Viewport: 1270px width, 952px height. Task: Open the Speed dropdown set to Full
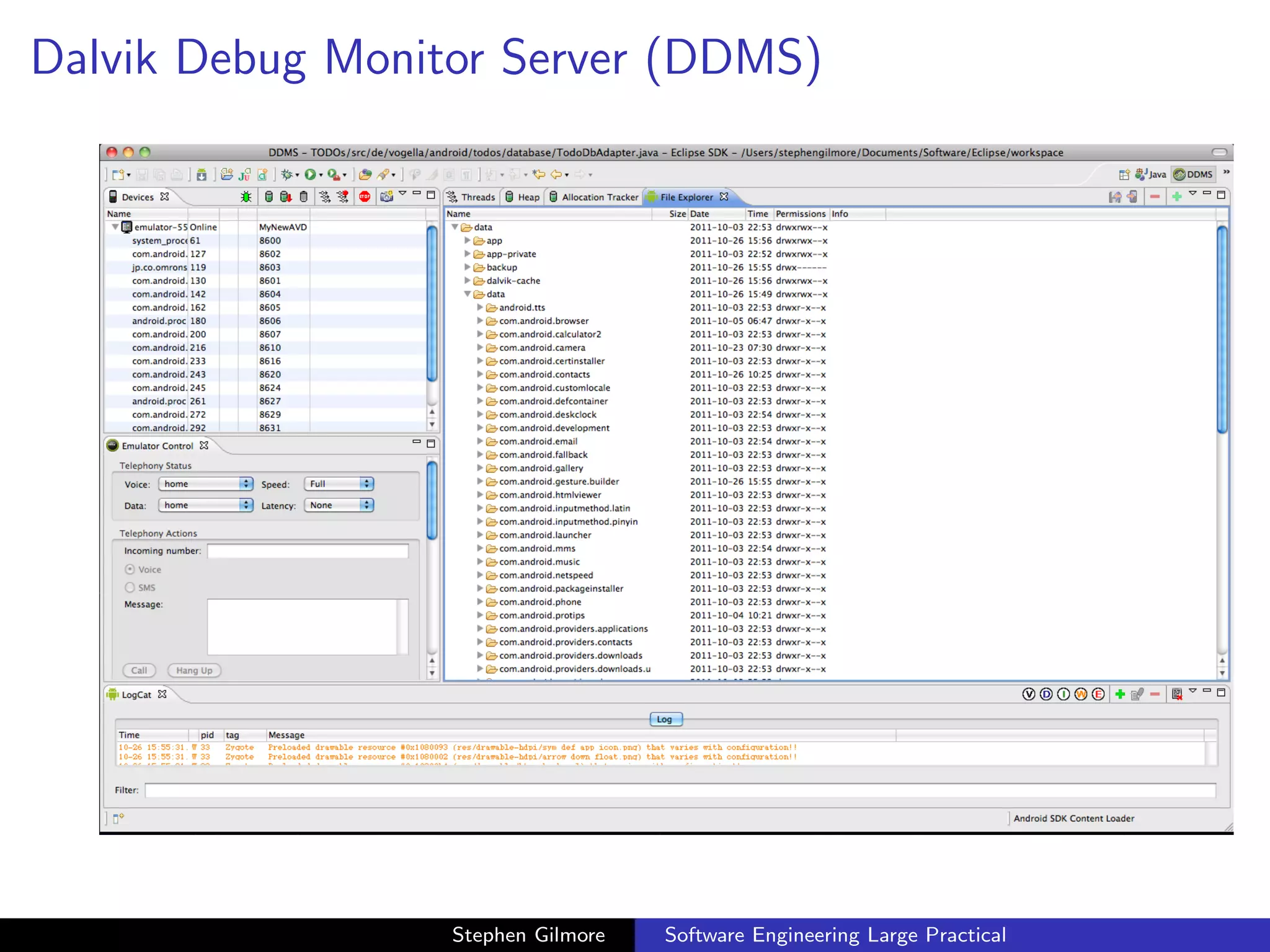click(339, 484)
